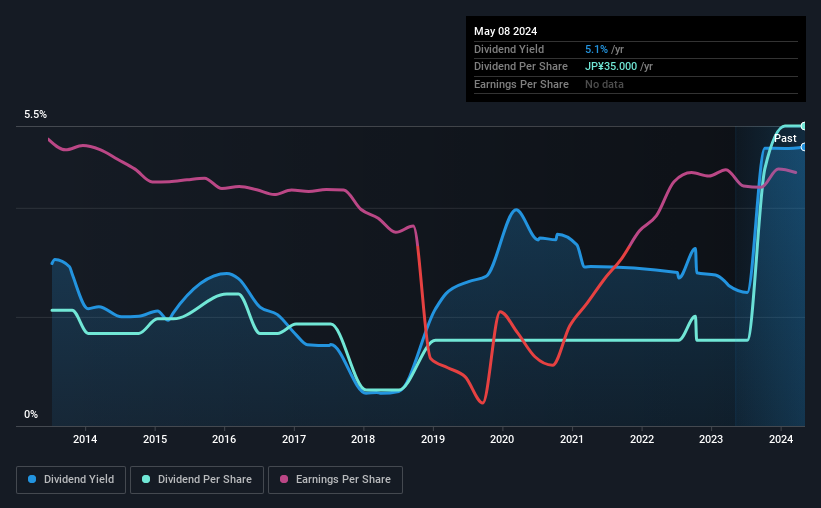Select the 2021 label on the time axis

(572, 439)
